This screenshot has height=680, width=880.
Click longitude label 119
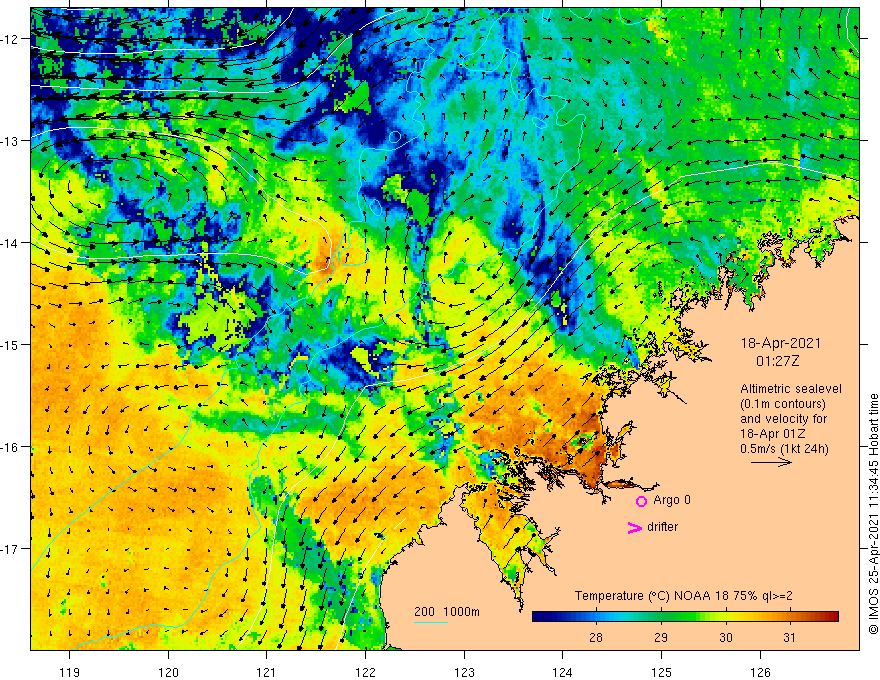(x=70, y=672)
